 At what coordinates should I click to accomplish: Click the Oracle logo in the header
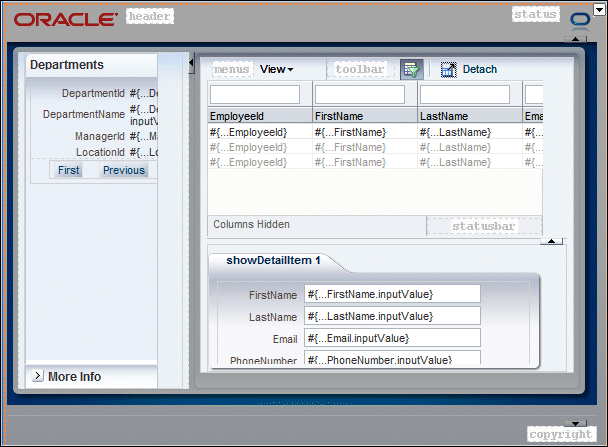[x=66, y=19]
